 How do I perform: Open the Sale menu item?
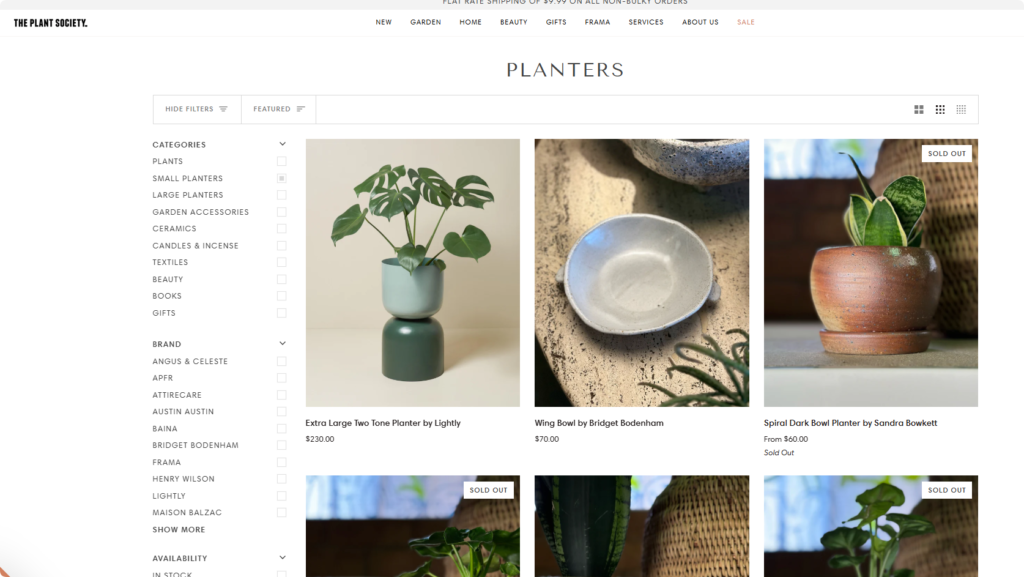pyautogui.click(x=746, y=22)
